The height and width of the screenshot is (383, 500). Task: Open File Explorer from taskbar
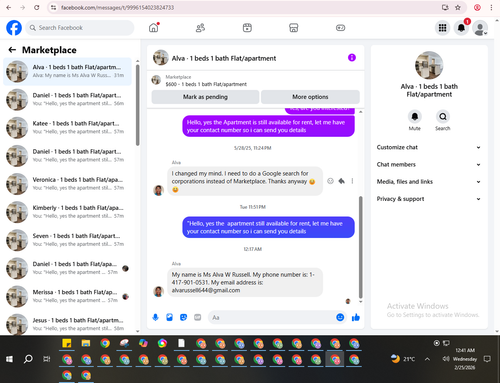86,343
